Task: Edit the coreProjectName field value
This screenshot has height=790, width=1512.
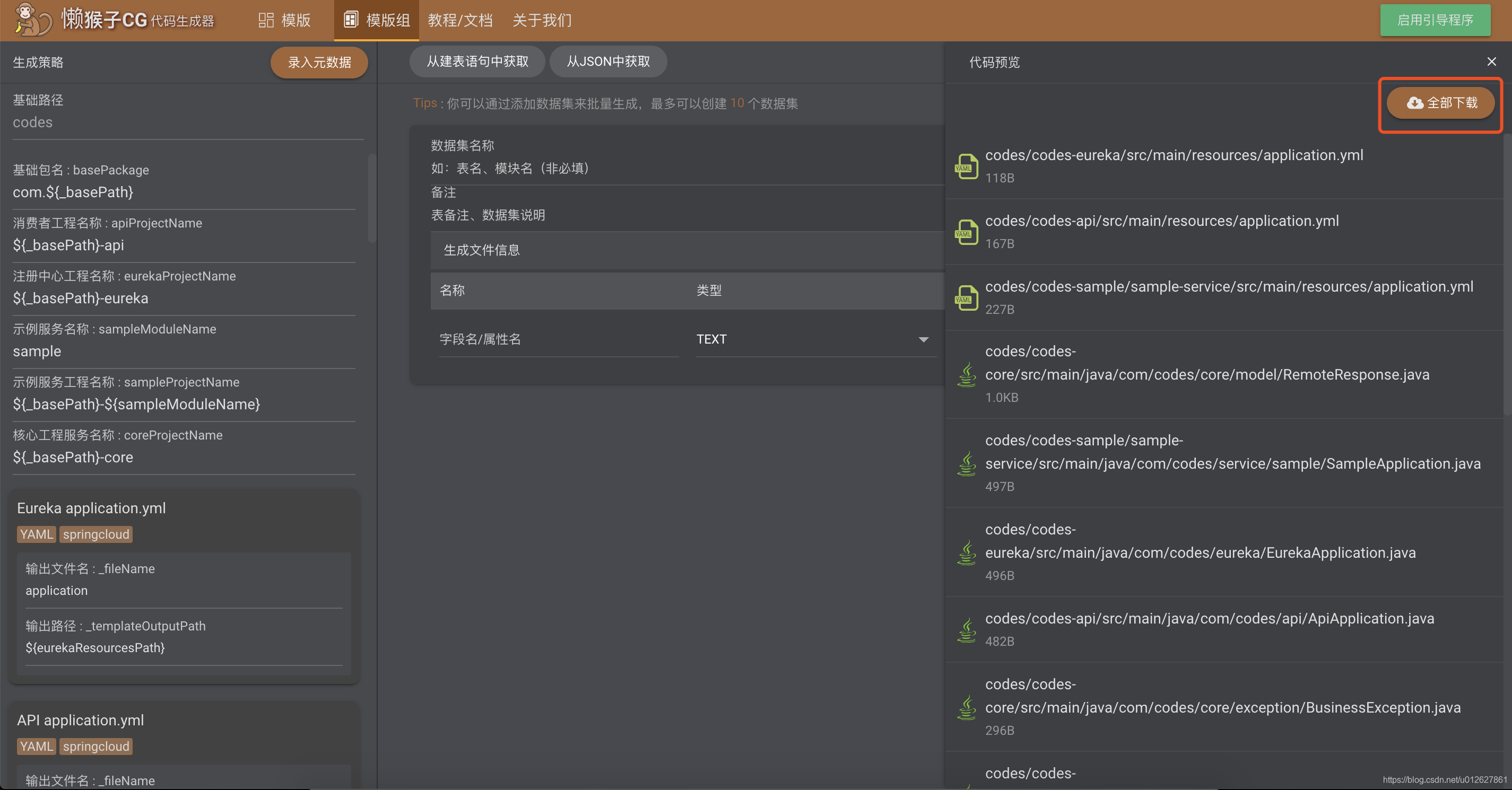Action: [184, 458]
